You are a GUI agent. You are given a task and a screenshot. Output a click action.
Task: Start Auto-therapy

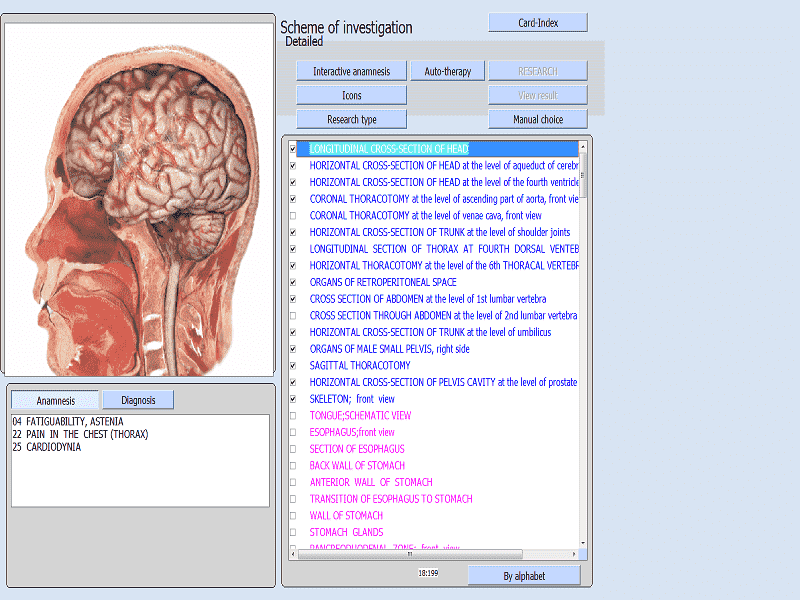[447, 71]
